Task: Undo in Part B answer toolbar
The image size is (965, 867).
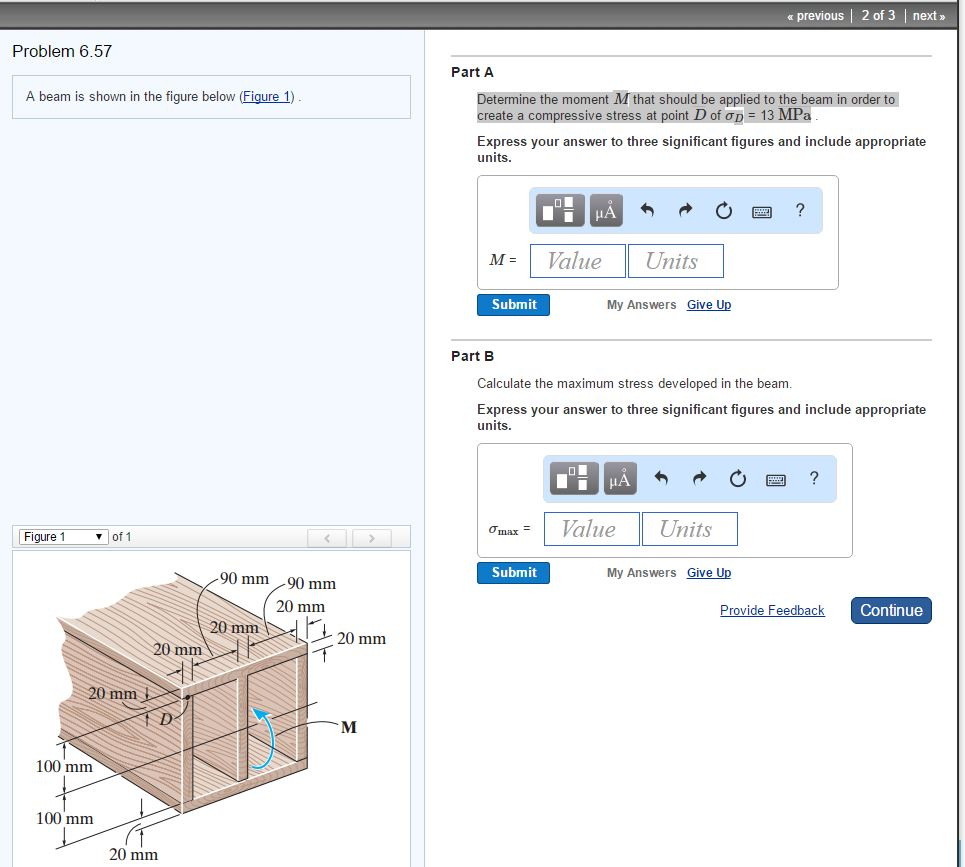Action: point(661,478)
